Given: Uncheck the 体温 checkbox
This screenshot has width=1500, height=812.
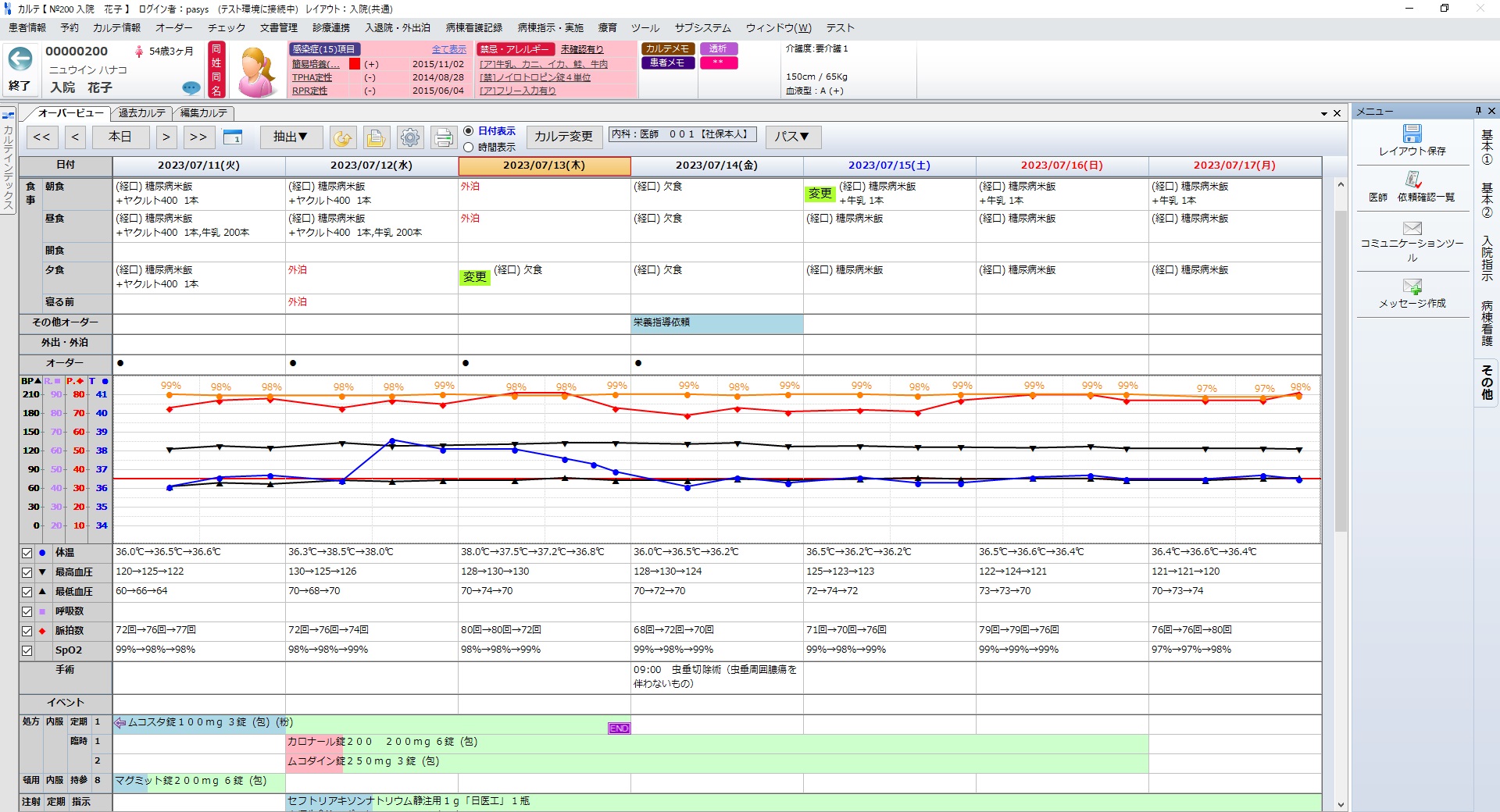Looking at the screenshot, I should point(27,553).
